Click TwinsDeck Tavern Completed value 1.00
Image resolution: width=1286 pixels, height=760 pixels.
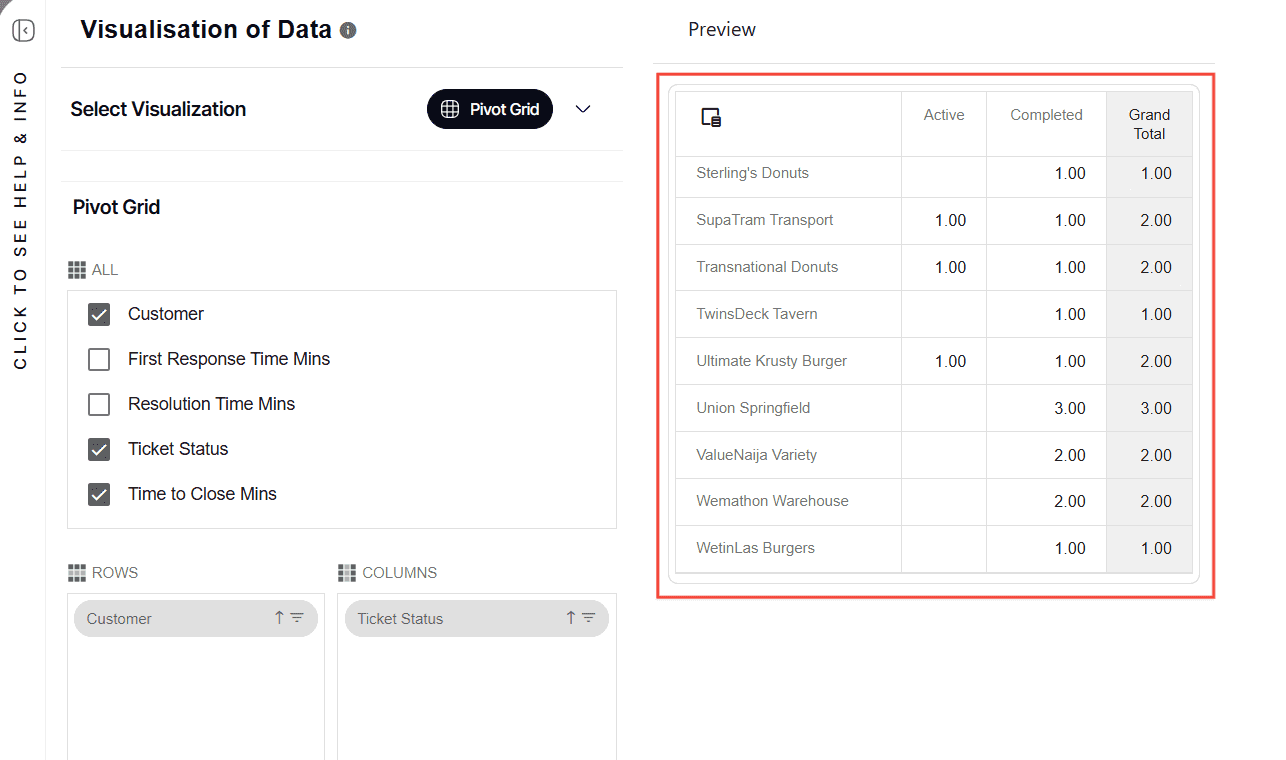tap(1070, 314)
